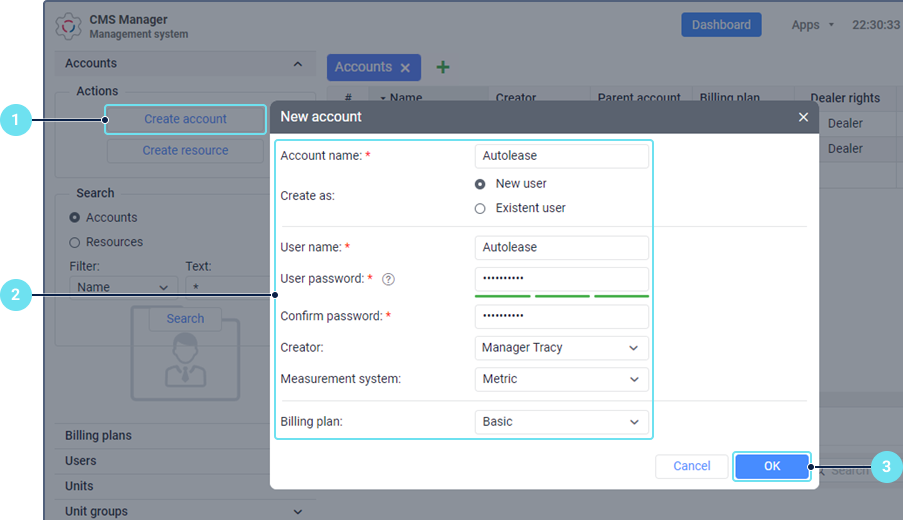The height and width of the screenshot is (520, 903).
Task: Select the New user radio option
Action: point(480,184)
